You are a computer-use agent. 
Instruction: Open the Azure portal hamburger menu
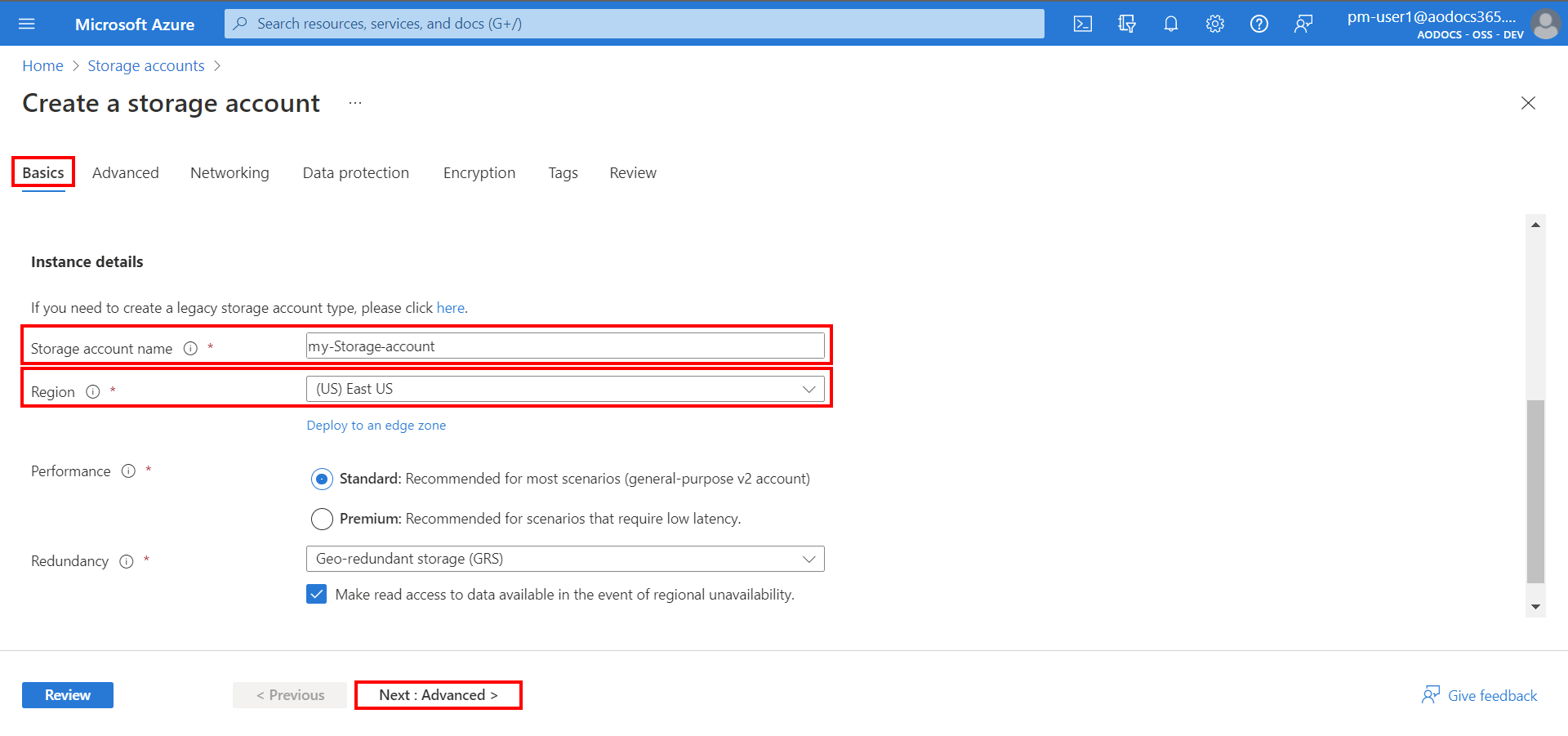click(26, 24)
